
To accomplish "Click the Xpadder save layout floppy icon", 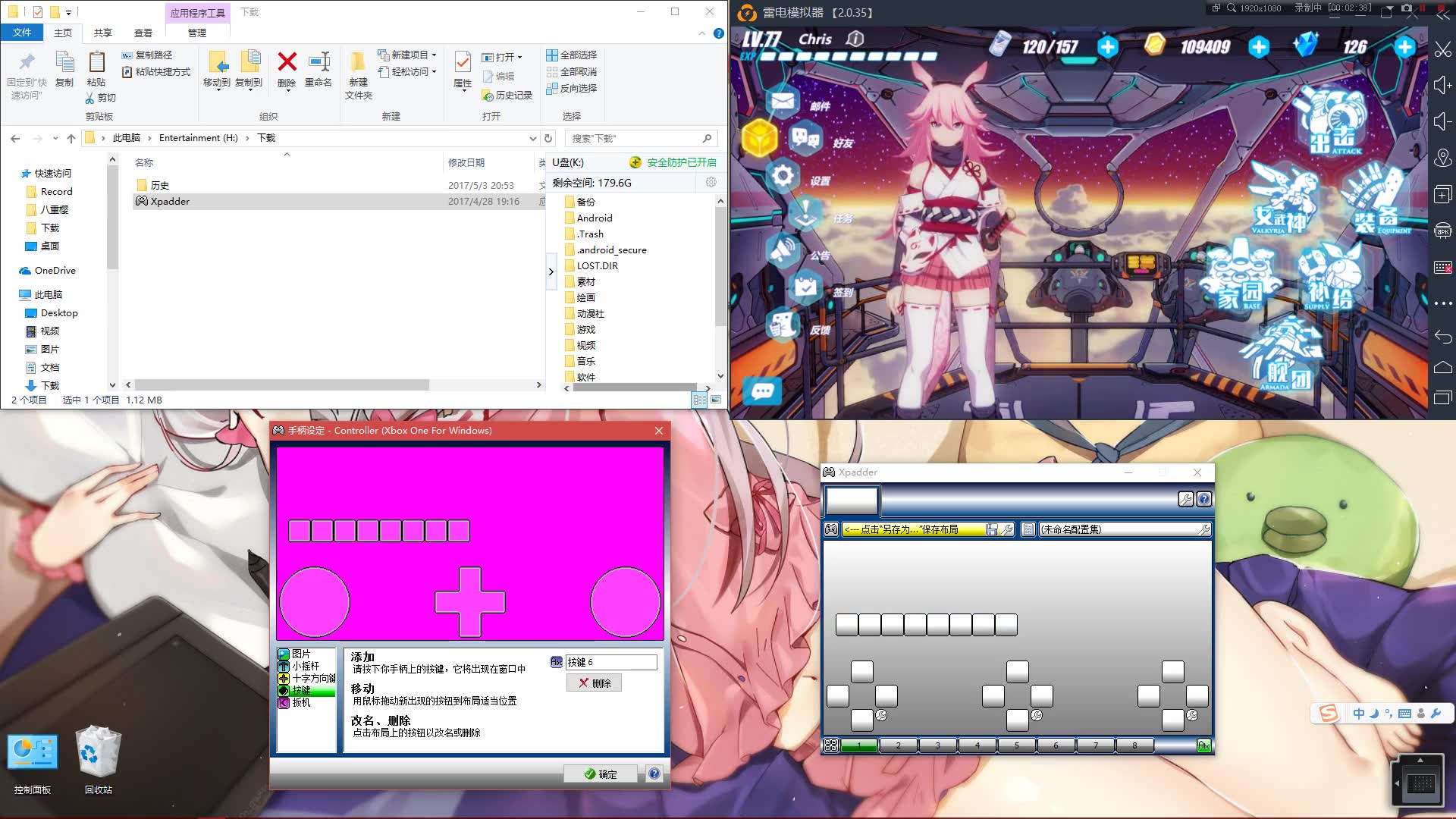I will [991, 529].
